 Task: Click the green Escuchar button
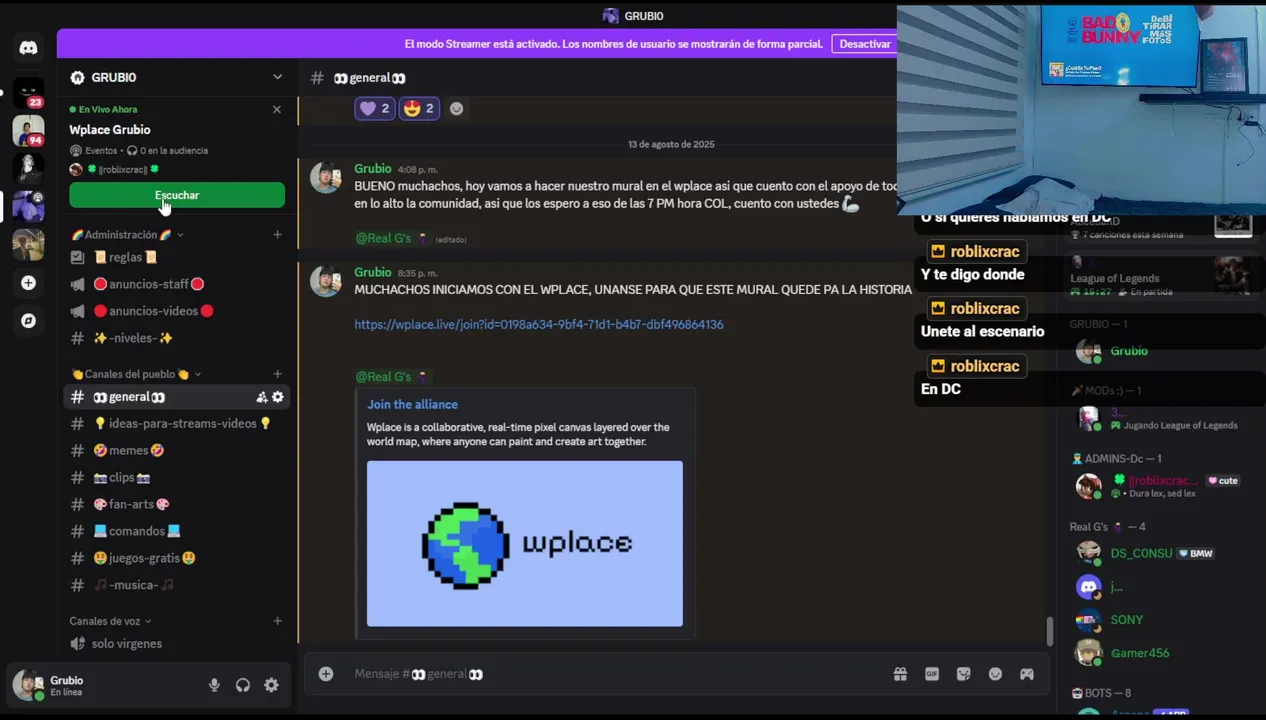(x=177, y=195)
